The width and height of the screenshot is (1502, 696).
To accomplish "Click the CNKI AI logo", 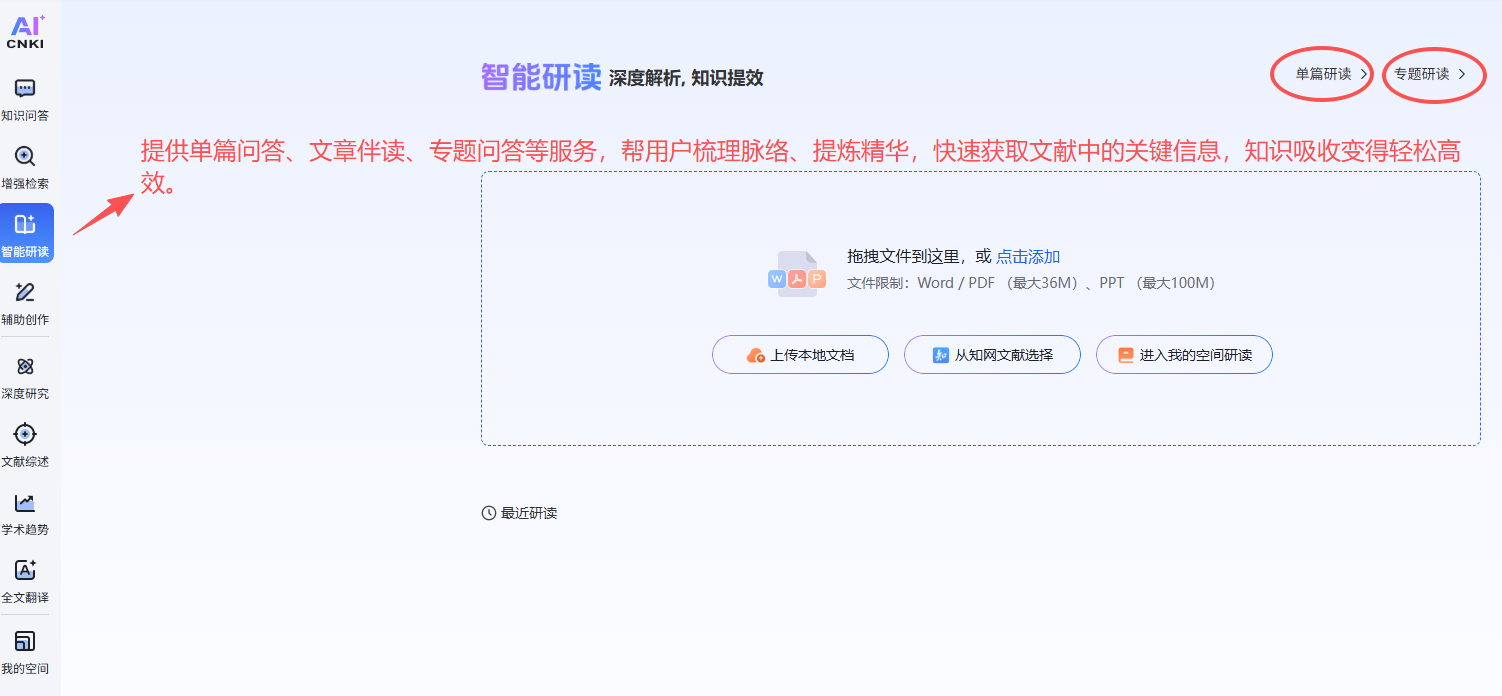I will point(26,32).
